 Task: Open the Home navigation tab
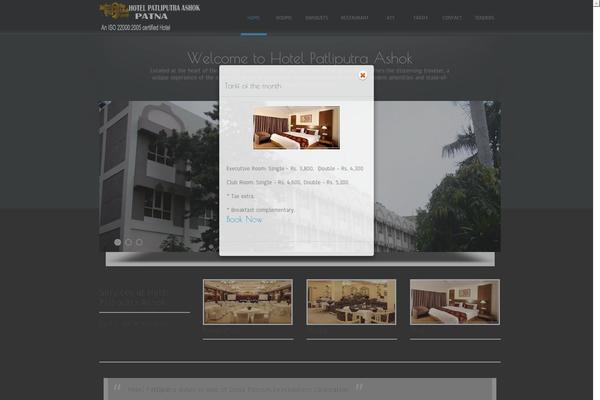coord(254,18)
